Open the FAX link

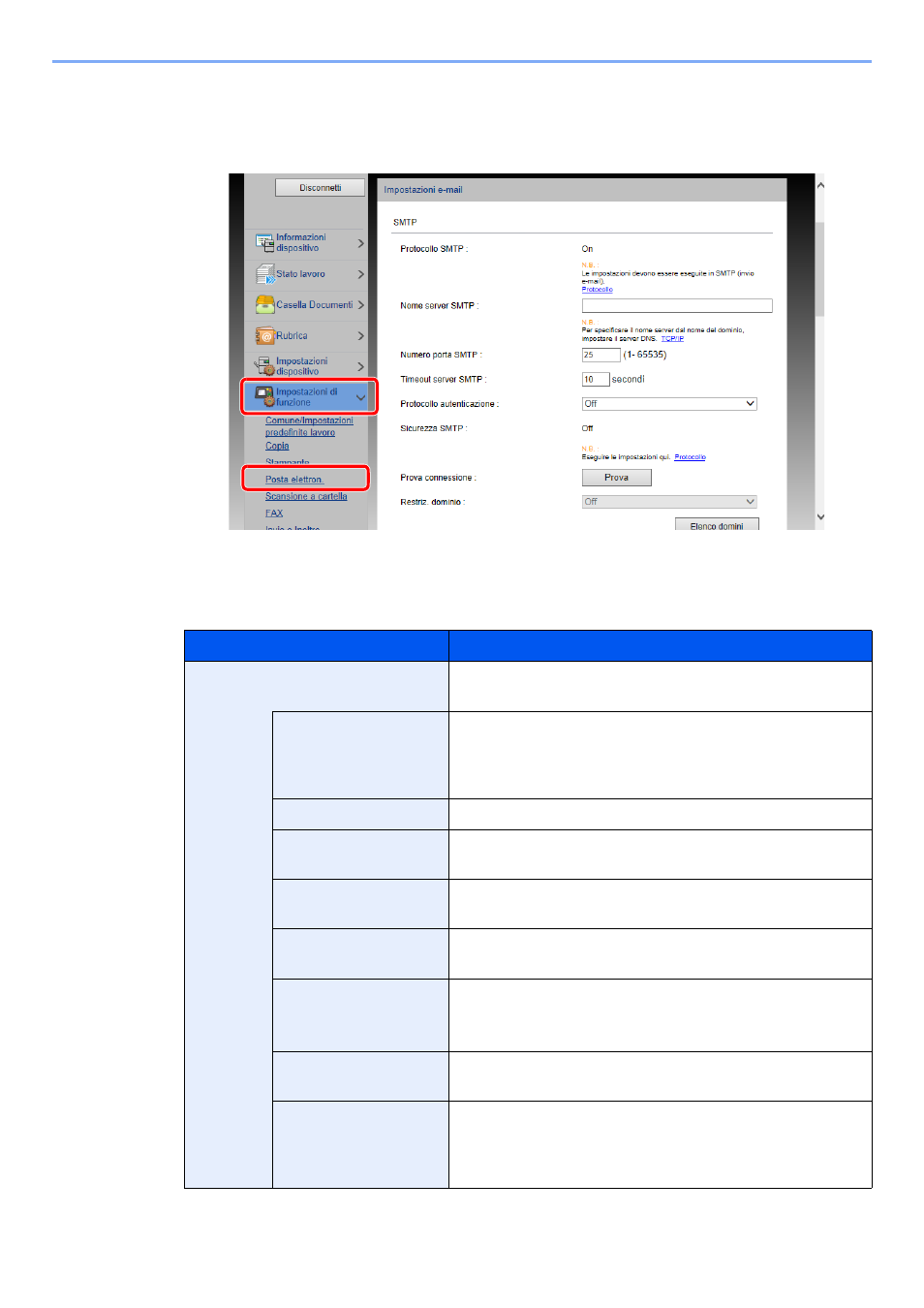click(274, 514)
